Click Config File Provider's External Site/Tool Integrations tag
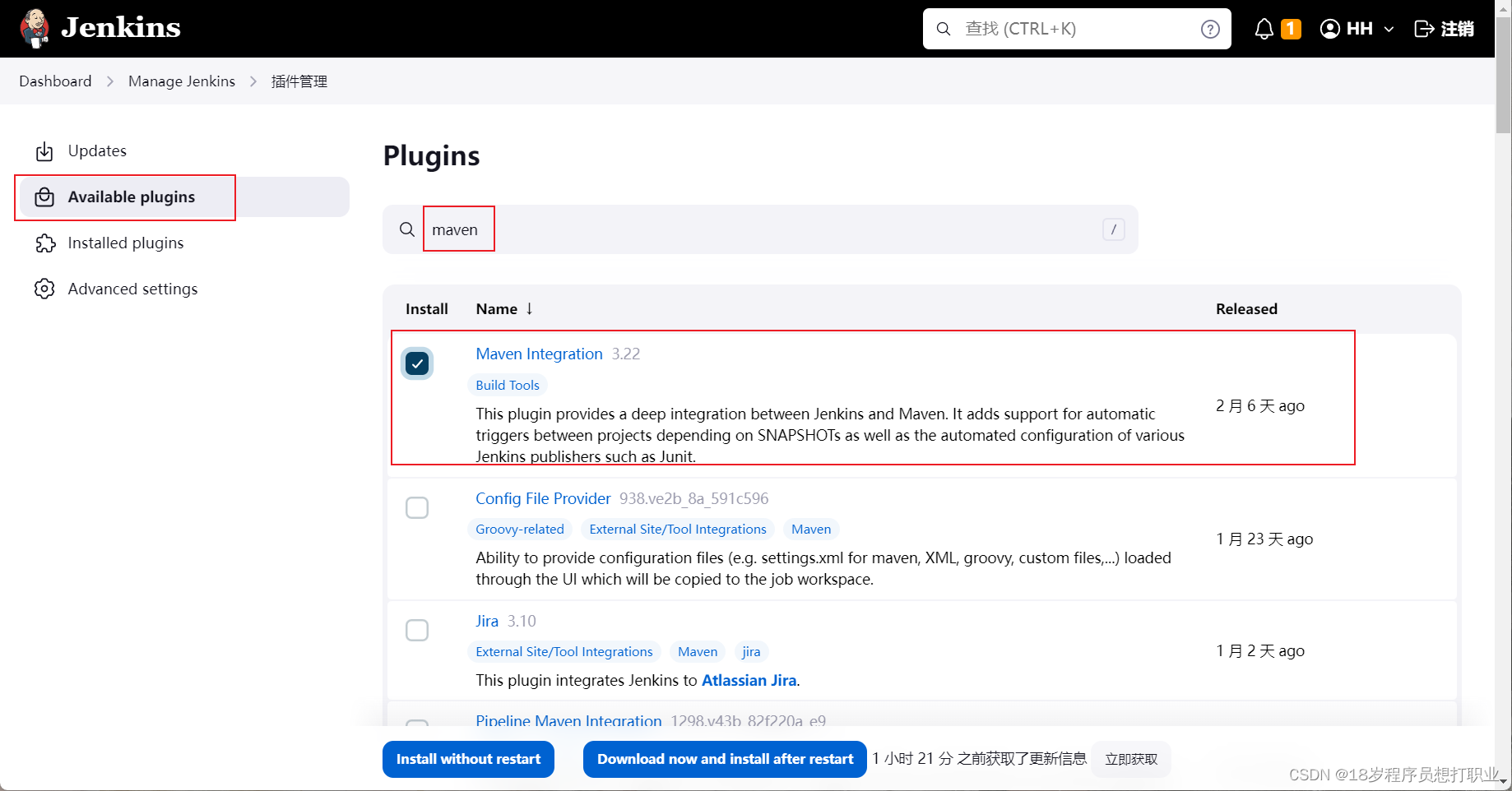Image resolution: width=1512 pixels, height=791 pixels. [678, 529]
